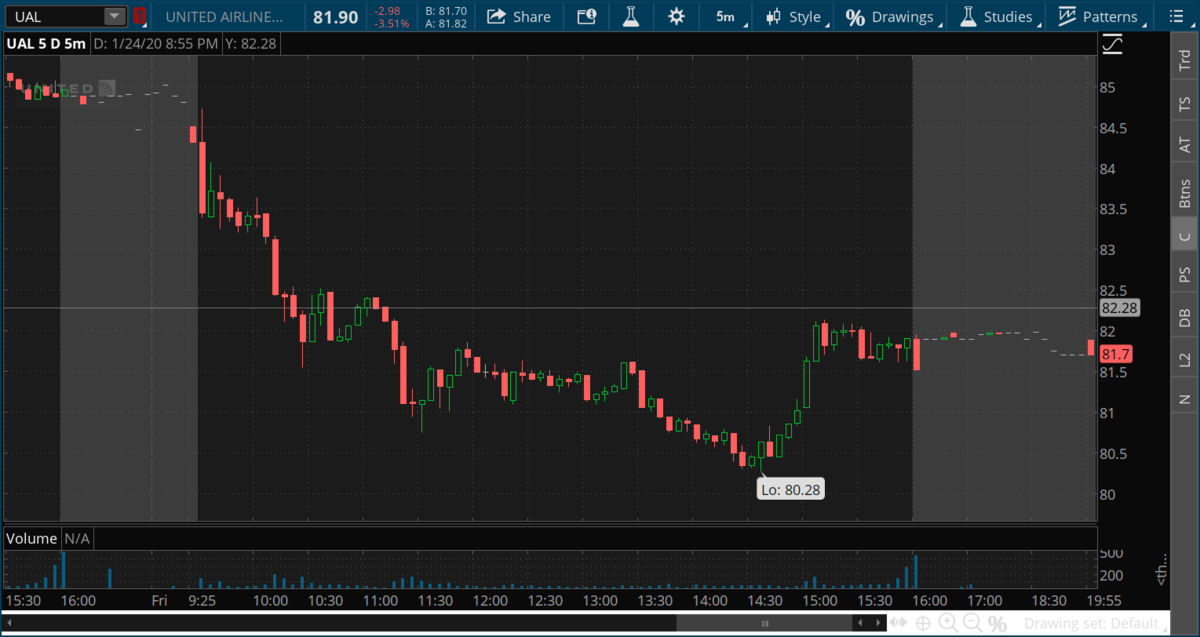
Task: Click the price axis scale curve icon
Action: point(1112,44)
